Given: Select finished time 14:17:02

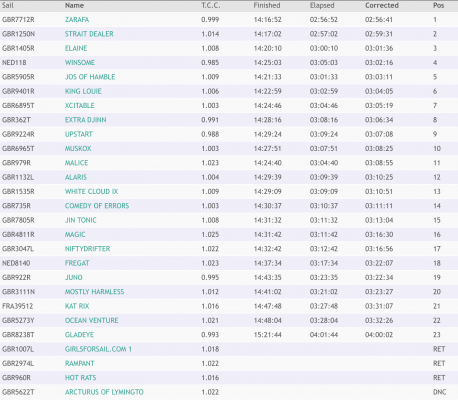Looking at the screenshot, I should click(268, 34).
